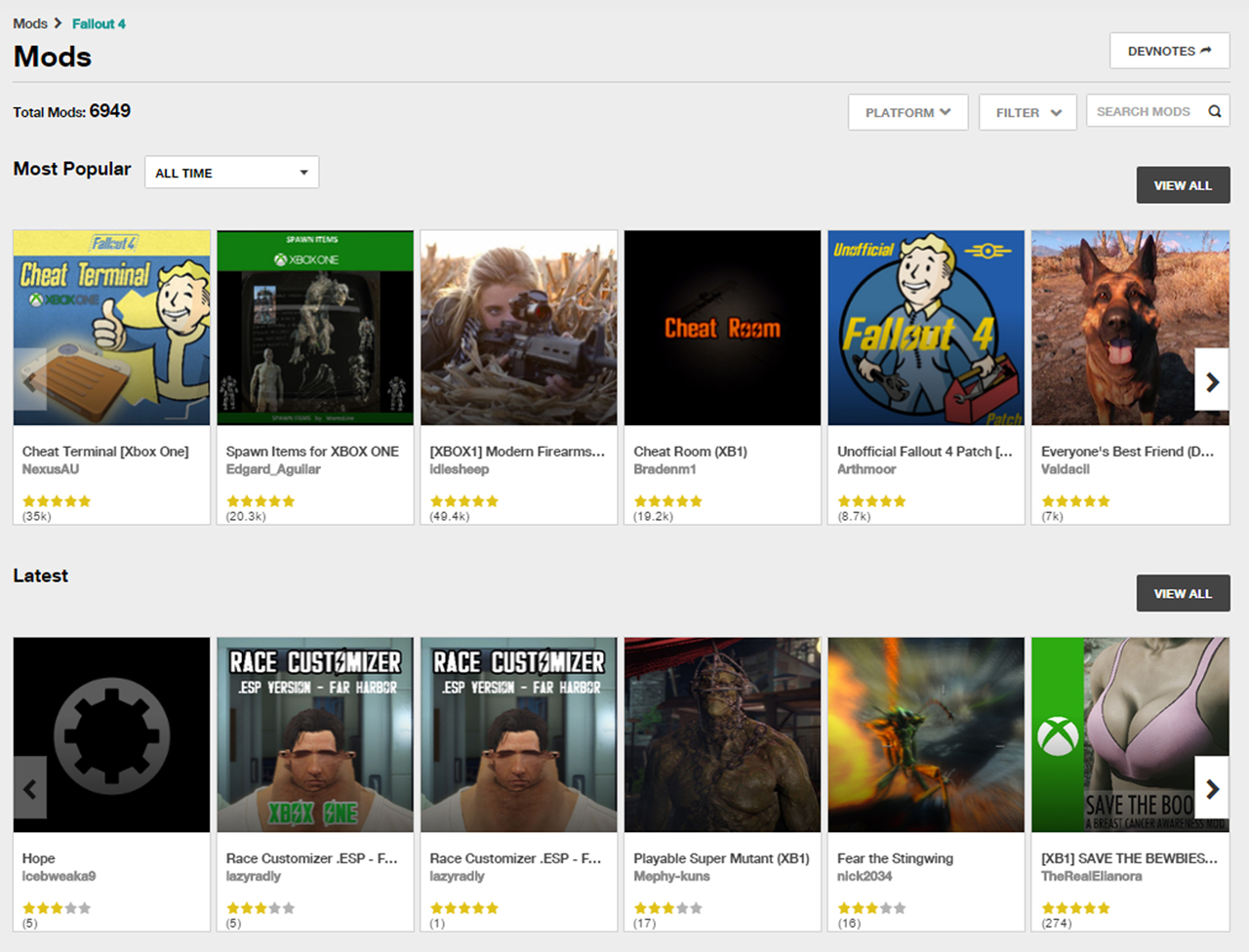Image resolution: width=1249 pixels, height=952 pixels.
Task: Click the Hope mod title
Action: [x=39, y=858]
